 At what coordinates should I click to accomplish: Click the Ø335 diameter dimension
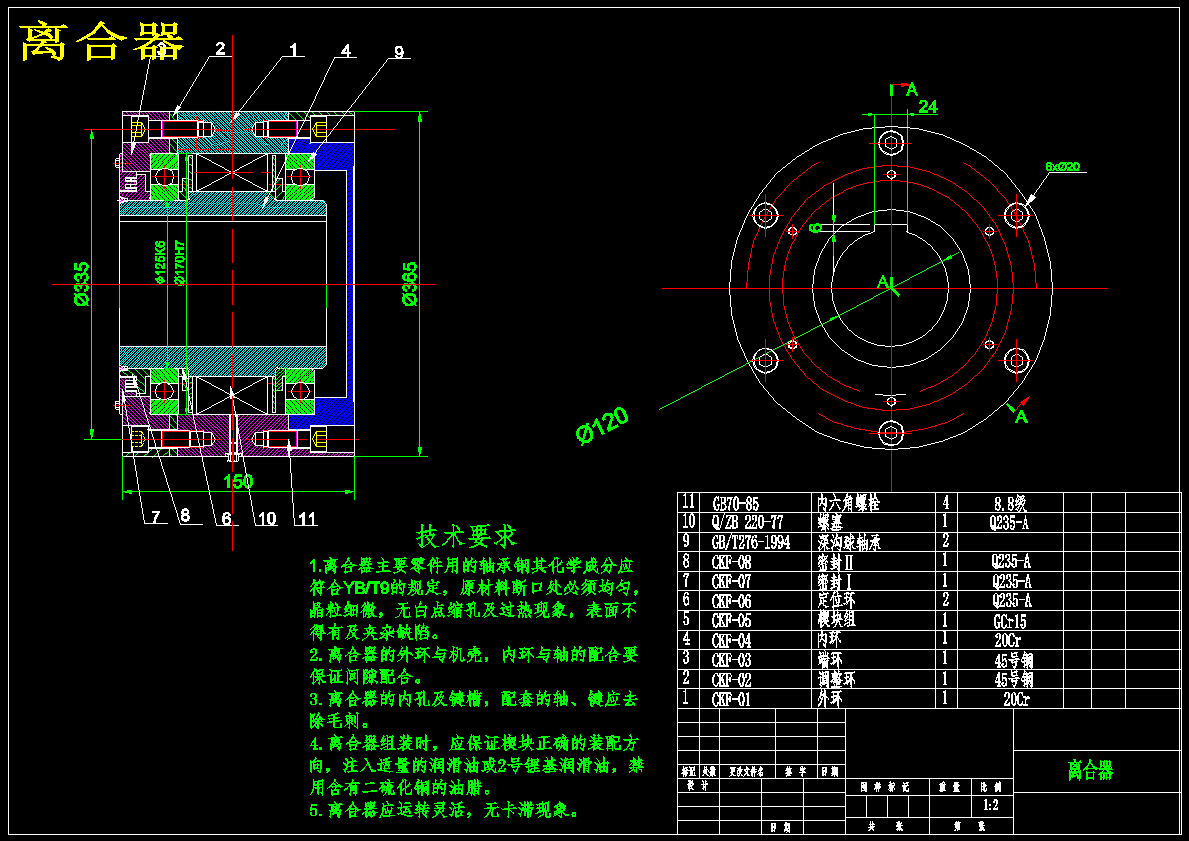(81, 284)
